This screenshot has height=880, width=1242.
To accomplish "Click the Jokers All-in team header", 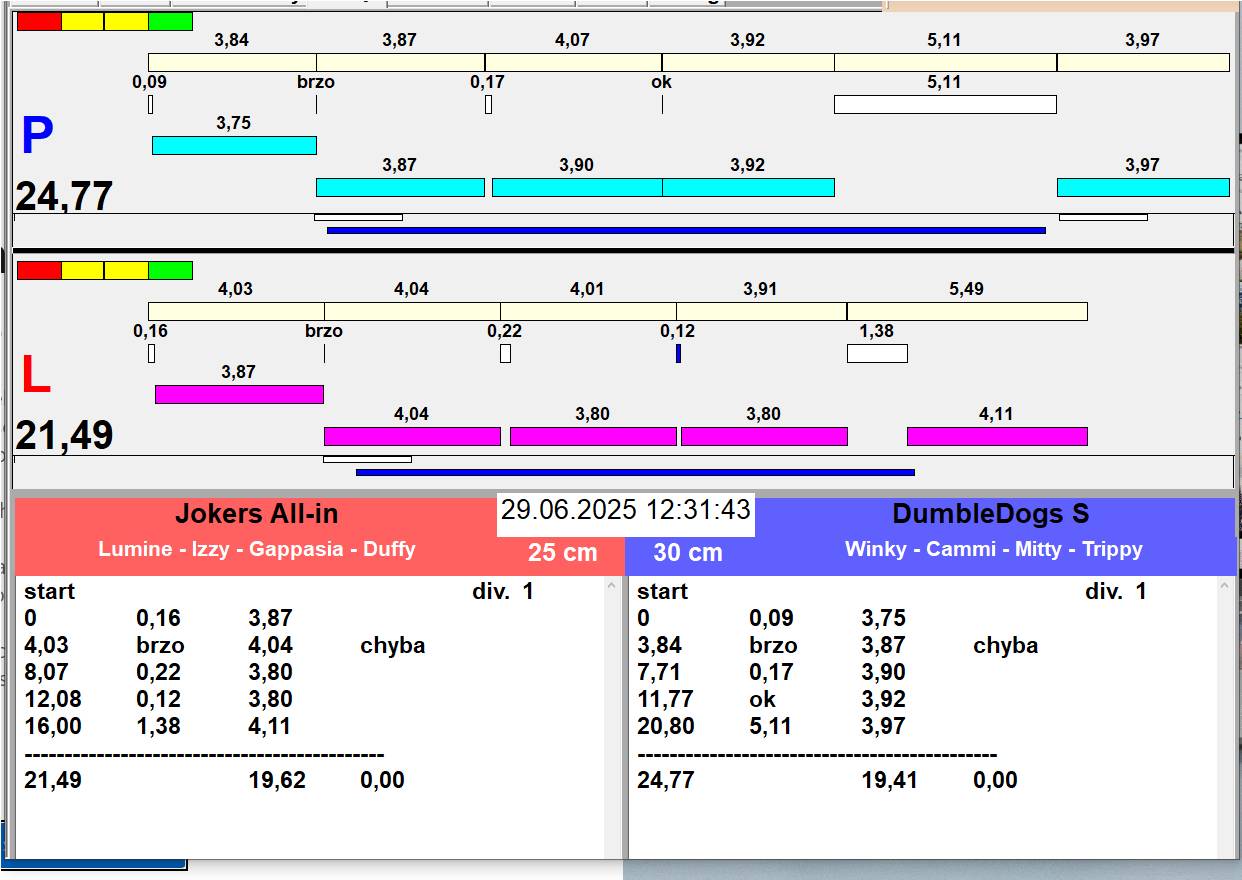I will pos(257,514).
